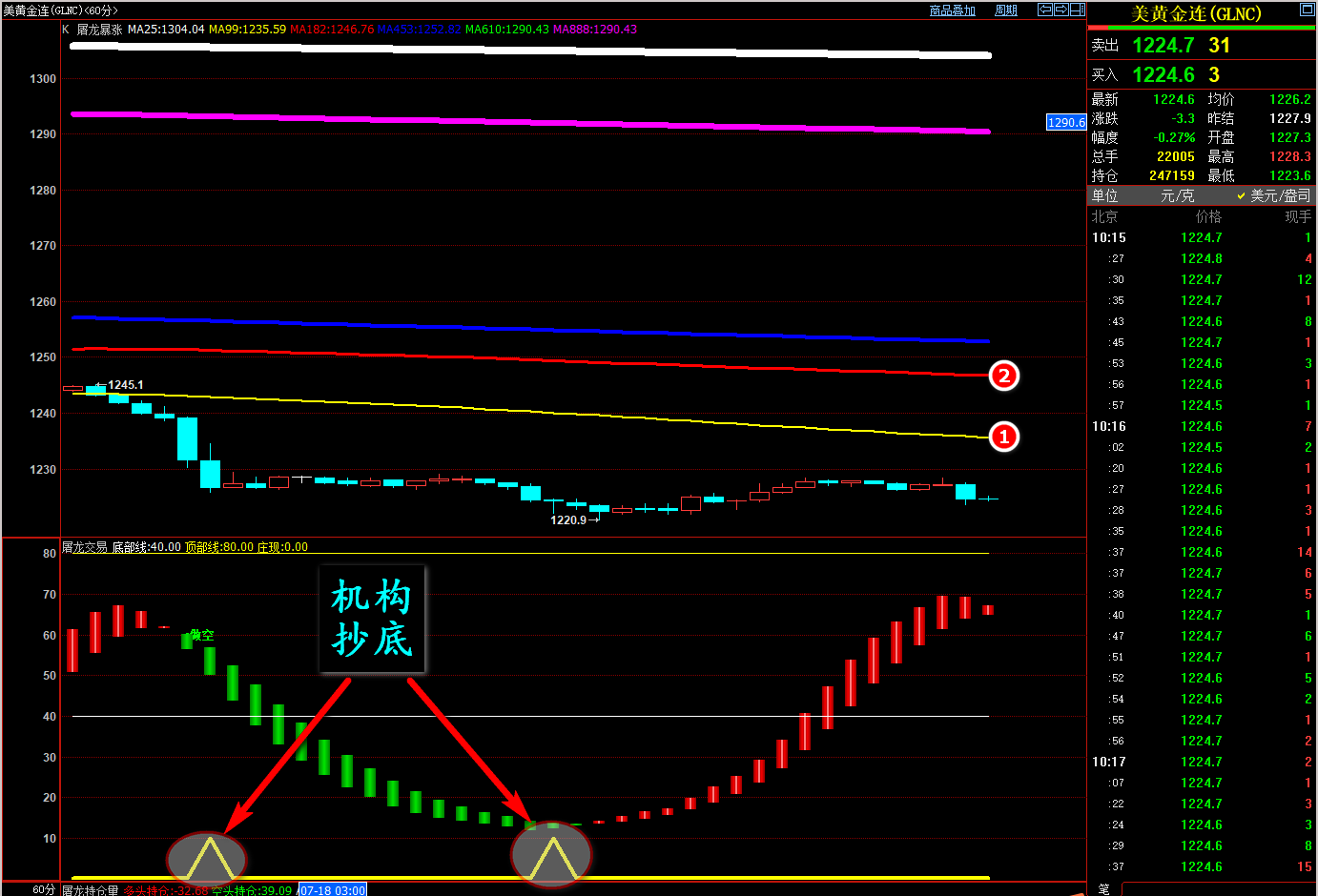
Task: Toggle the side panel layout icon
Action: (x=1077, y=10)
